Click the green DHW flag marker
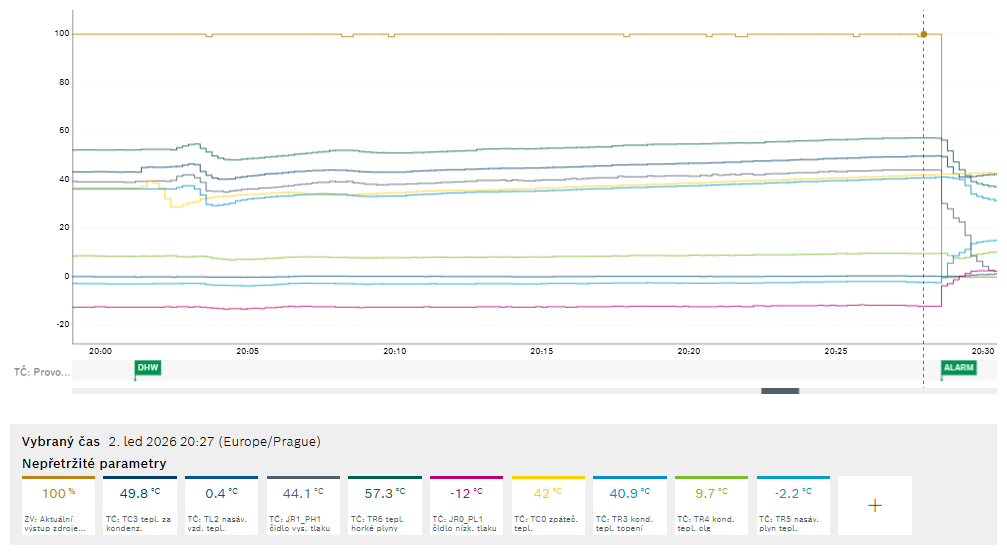1007x555 pixels. tap(147, 368)
